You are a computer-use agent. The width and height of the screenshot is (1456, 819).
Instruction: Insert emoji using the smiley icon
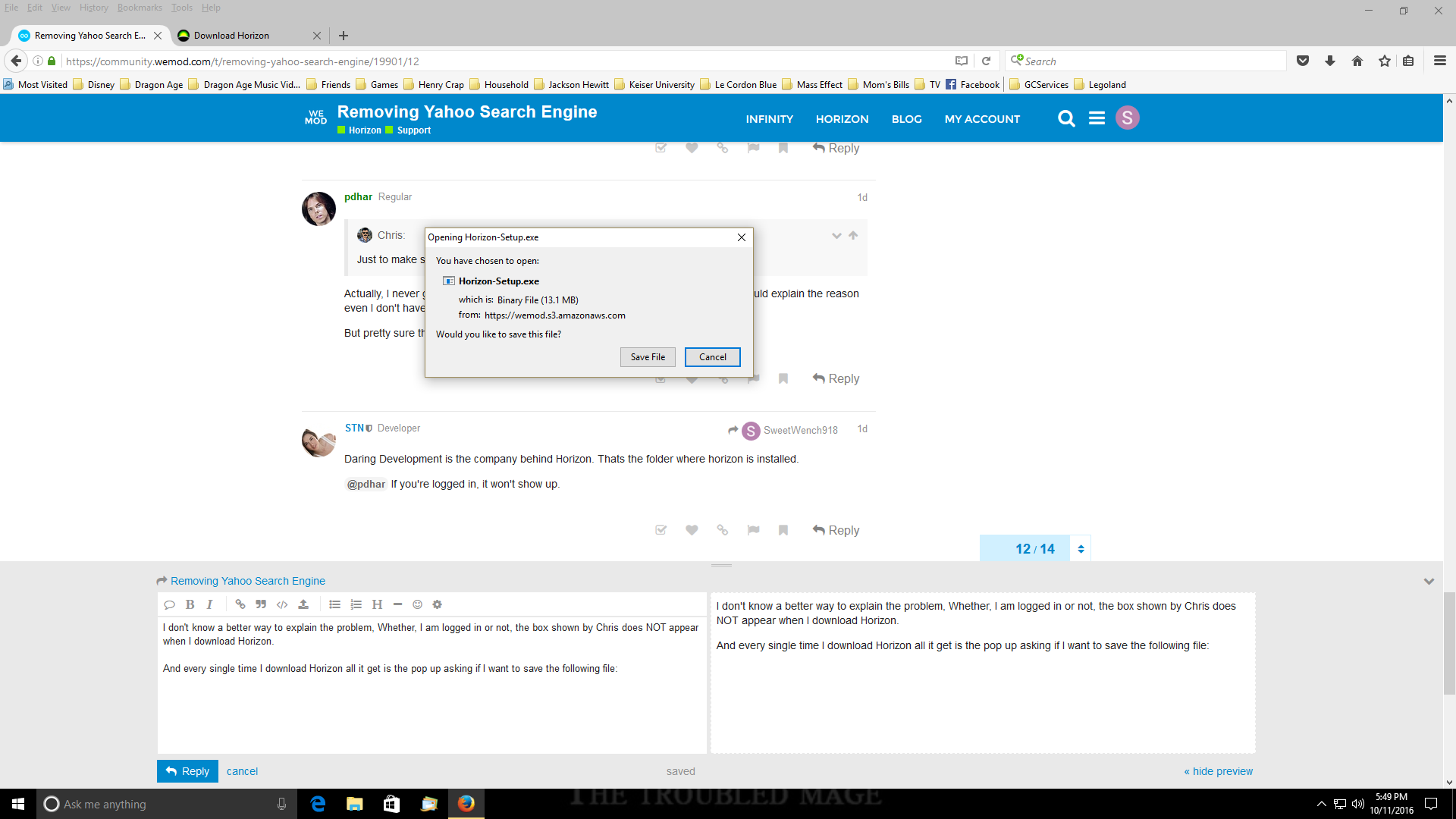(x=417, y=604)
